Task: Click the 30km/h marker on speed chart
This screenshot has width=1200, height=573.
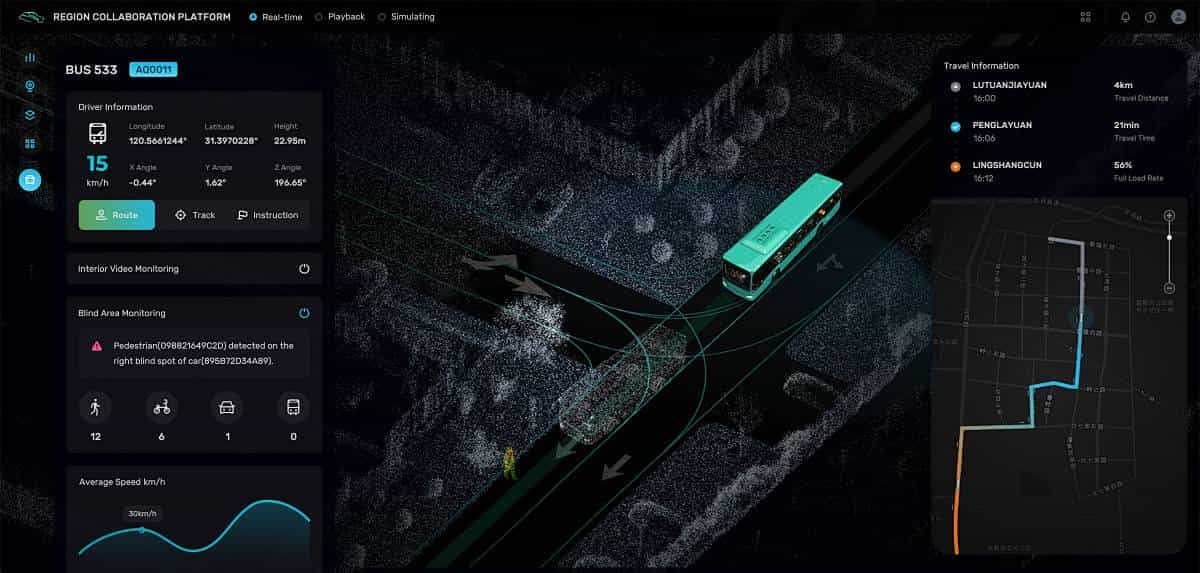Action: tap(142, 514)
